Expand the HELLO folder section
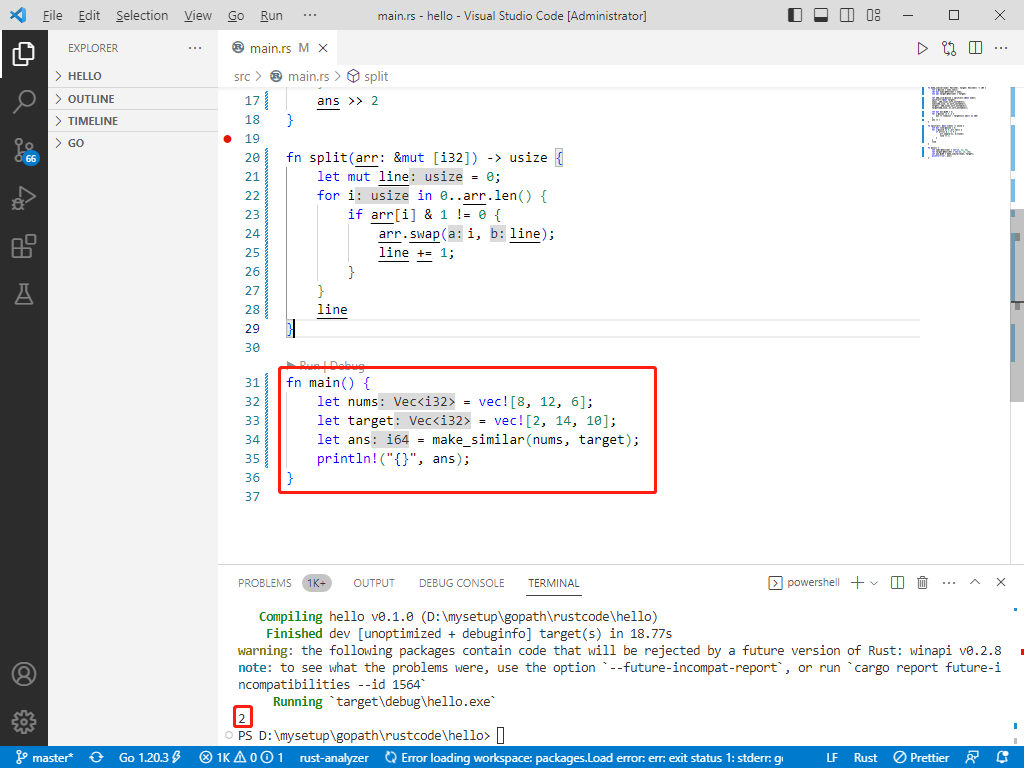 [133, 76]
